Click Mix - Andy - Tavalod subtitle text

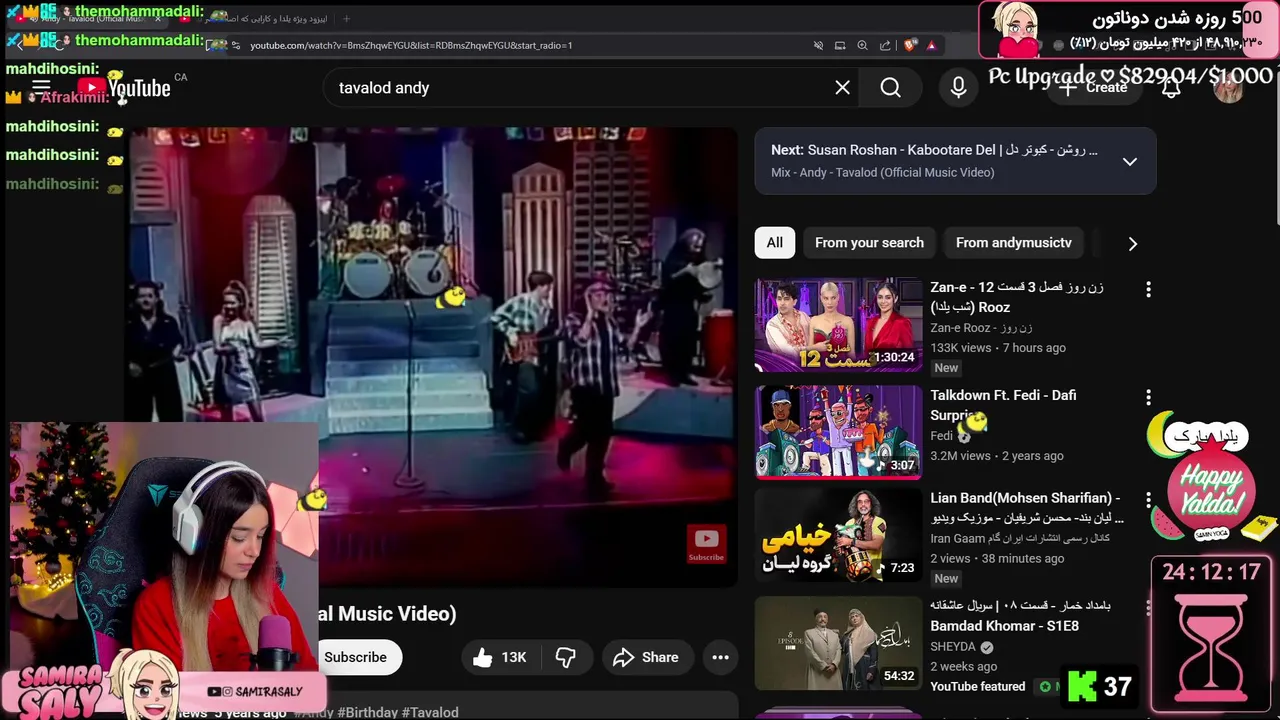pos(882,172)
